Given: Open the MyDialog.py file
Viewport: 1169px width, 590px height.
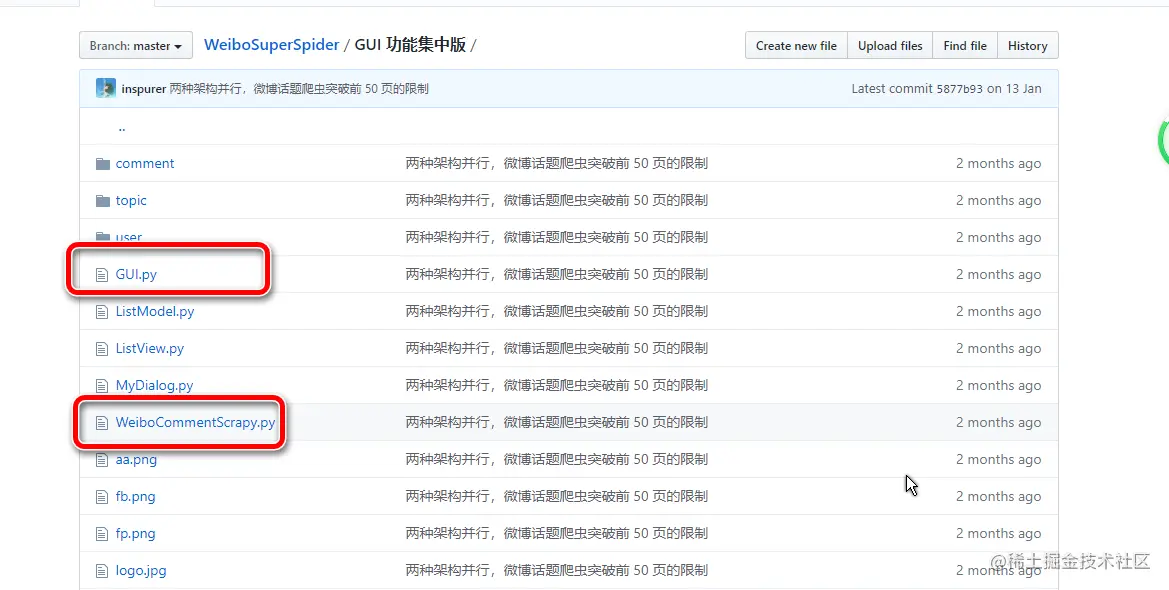Looking at the screenshot, I should coord(154,386).
